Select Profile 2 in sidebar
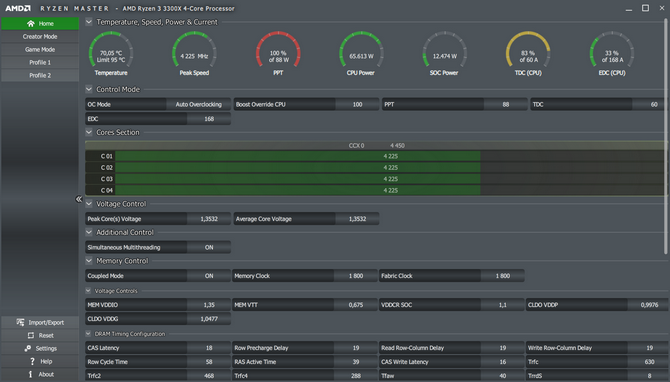This screenshot has height=382, width=670. (x=40, y=75)
